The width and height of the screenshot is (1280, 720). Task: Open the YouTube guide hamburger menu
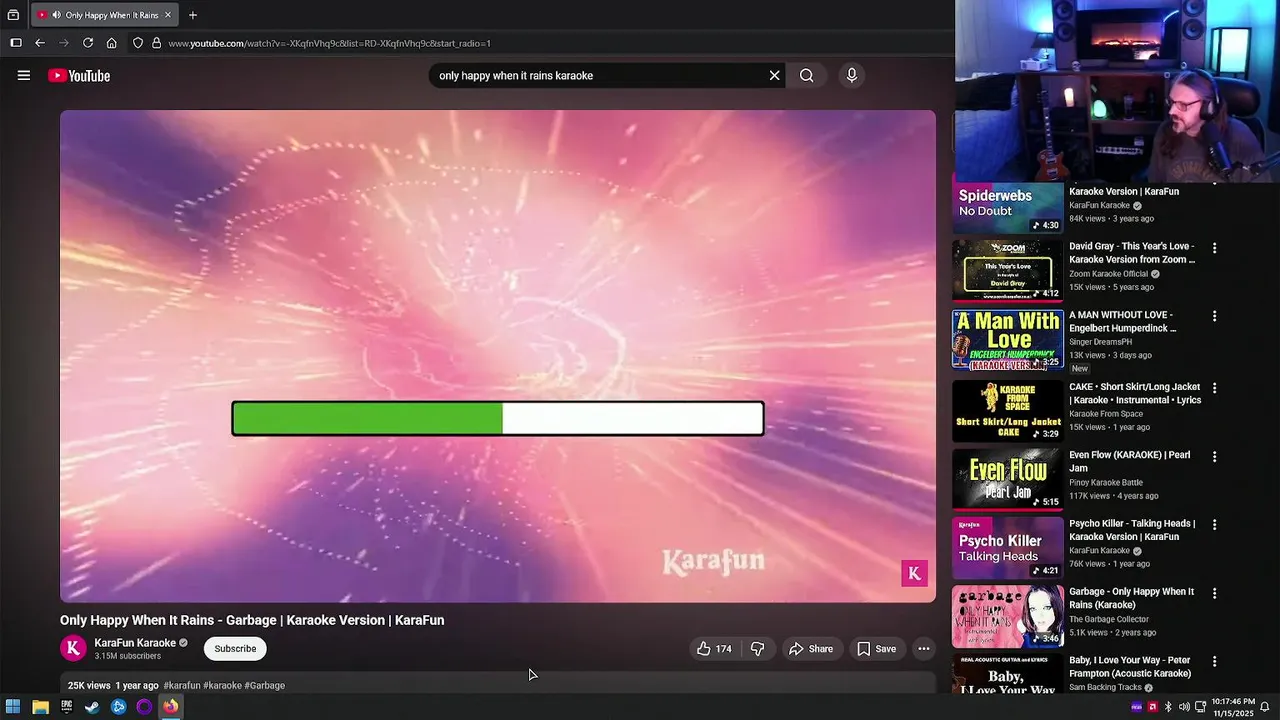pos(24,75)
